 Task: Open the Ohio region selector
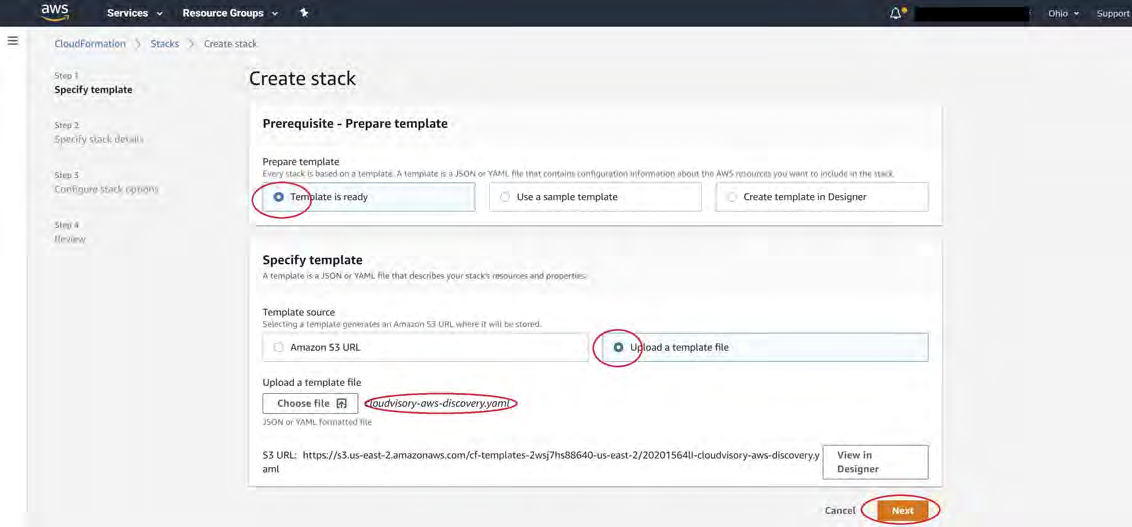[x=1063, y=14]
